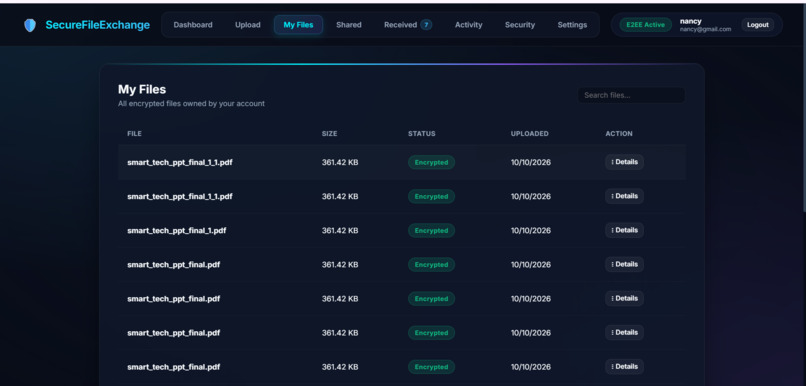Select file smart_tech_ppt_final_1.pdf
The image size is (806, 386).
pos(177,231)
